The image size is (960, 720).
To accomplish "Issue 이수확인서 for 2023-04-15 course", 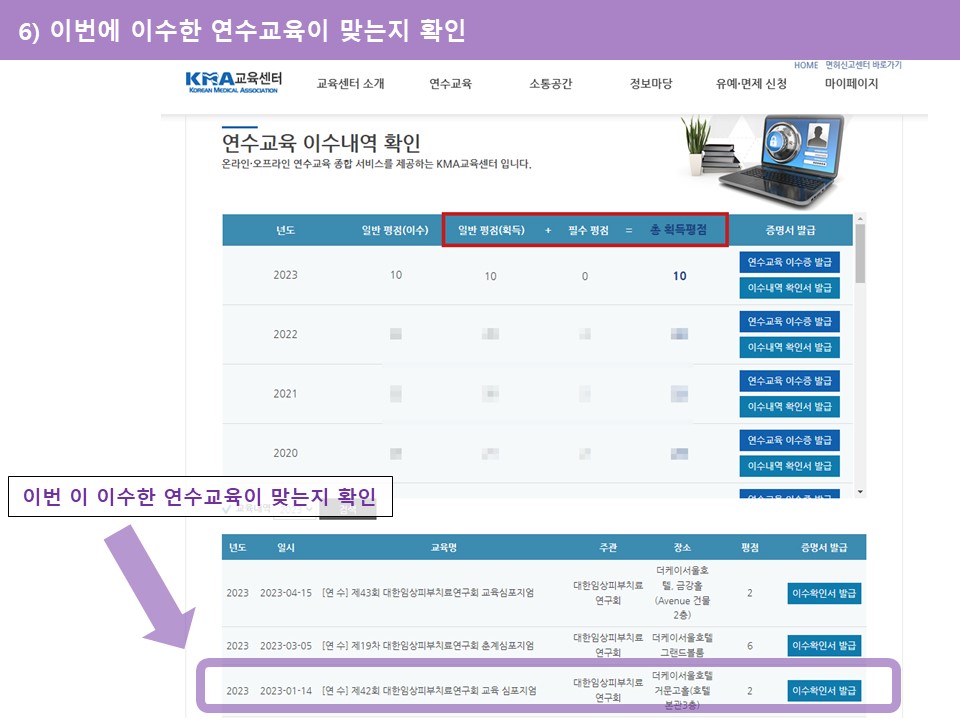I will point(824,593).
